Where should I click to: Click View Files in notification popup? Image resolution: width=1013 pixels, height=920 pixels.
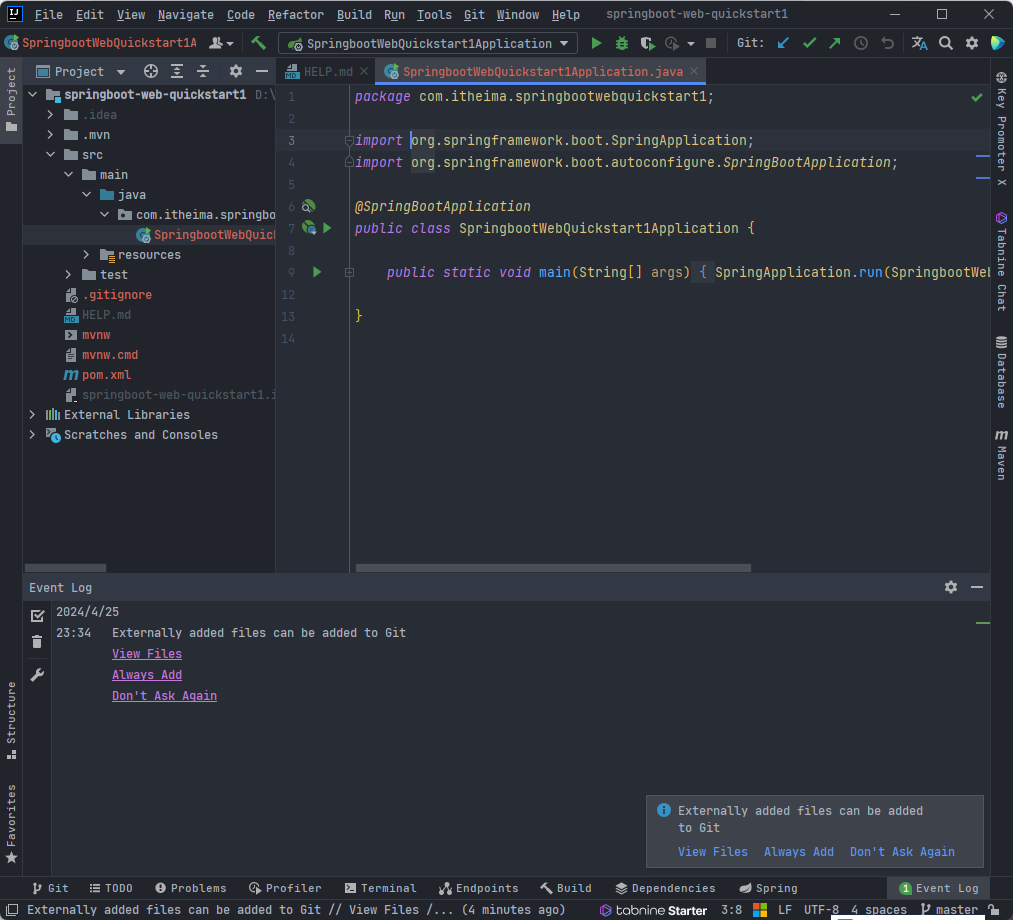(713, 852)
